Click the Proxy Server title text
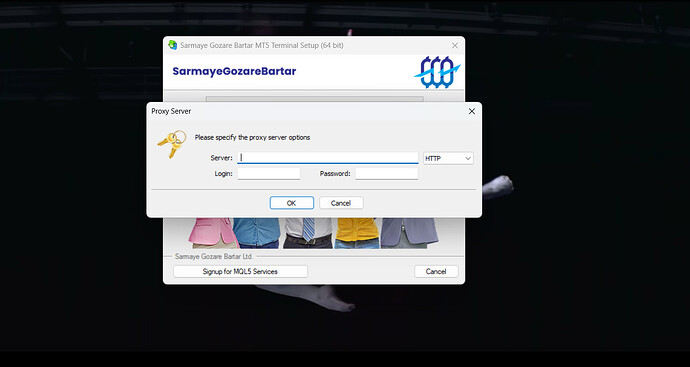This screenshot has height=367, width=690. tap(171, 111)
